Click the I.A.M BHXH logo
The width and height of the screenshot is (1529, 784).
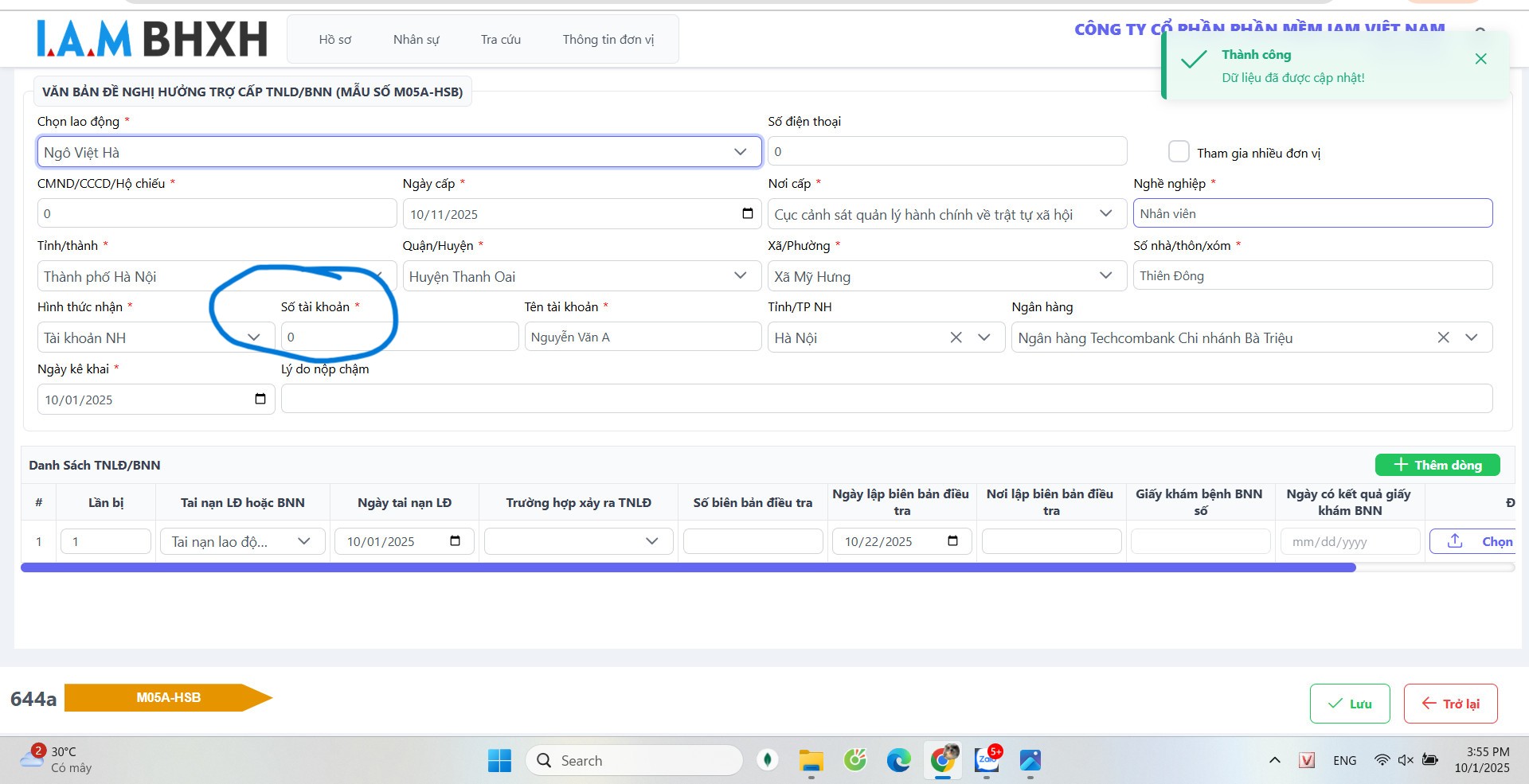tap(151, 39)
